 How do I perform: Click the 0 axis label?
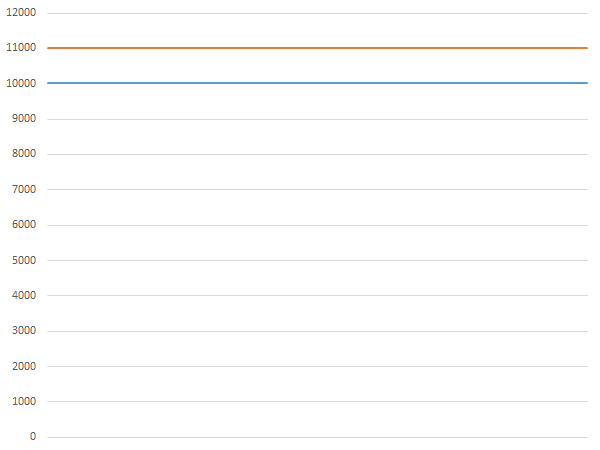coord(32,437)
